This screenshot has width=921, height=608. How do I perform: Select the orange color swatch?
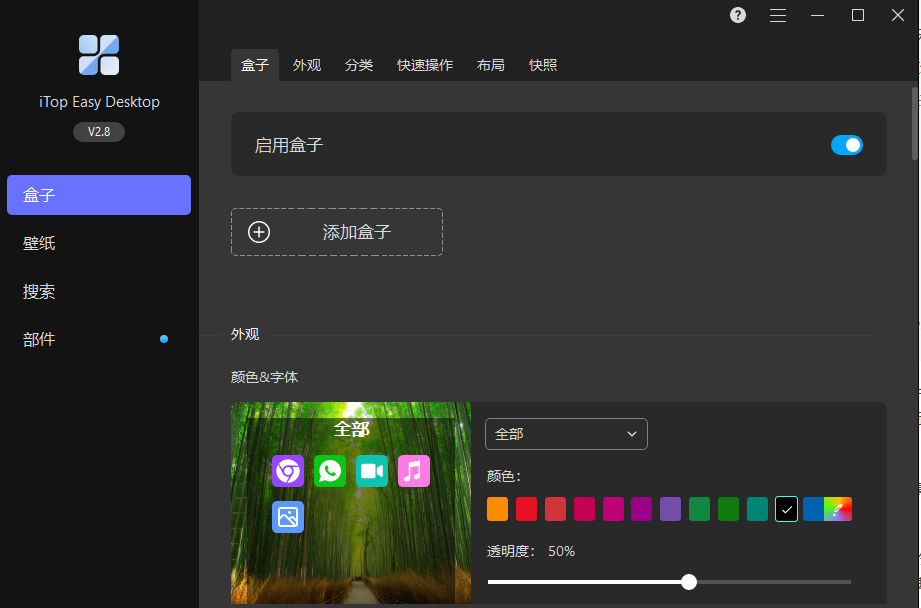[497, 509]
